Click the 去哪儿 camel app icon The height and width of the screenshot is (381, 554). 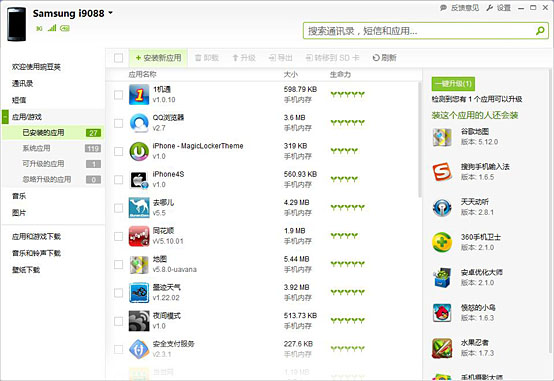pos(139,208)
